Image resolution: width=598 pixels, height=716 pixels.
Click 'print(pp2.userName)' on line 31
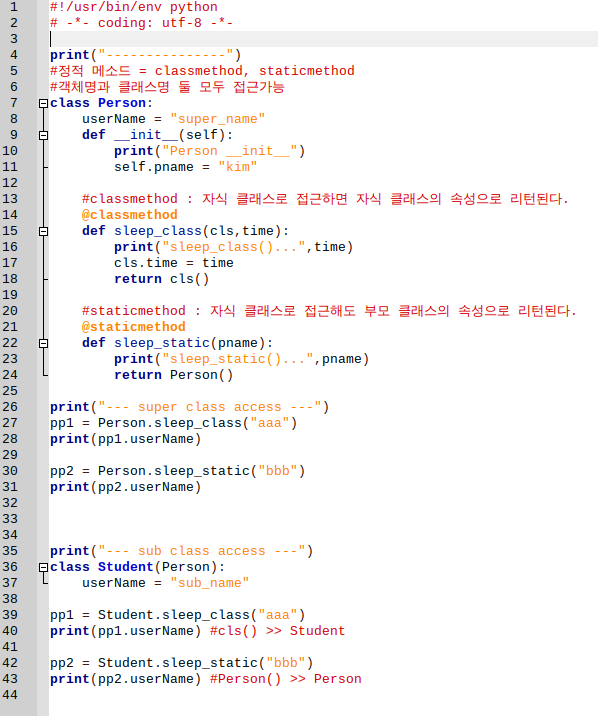[126, 487]
